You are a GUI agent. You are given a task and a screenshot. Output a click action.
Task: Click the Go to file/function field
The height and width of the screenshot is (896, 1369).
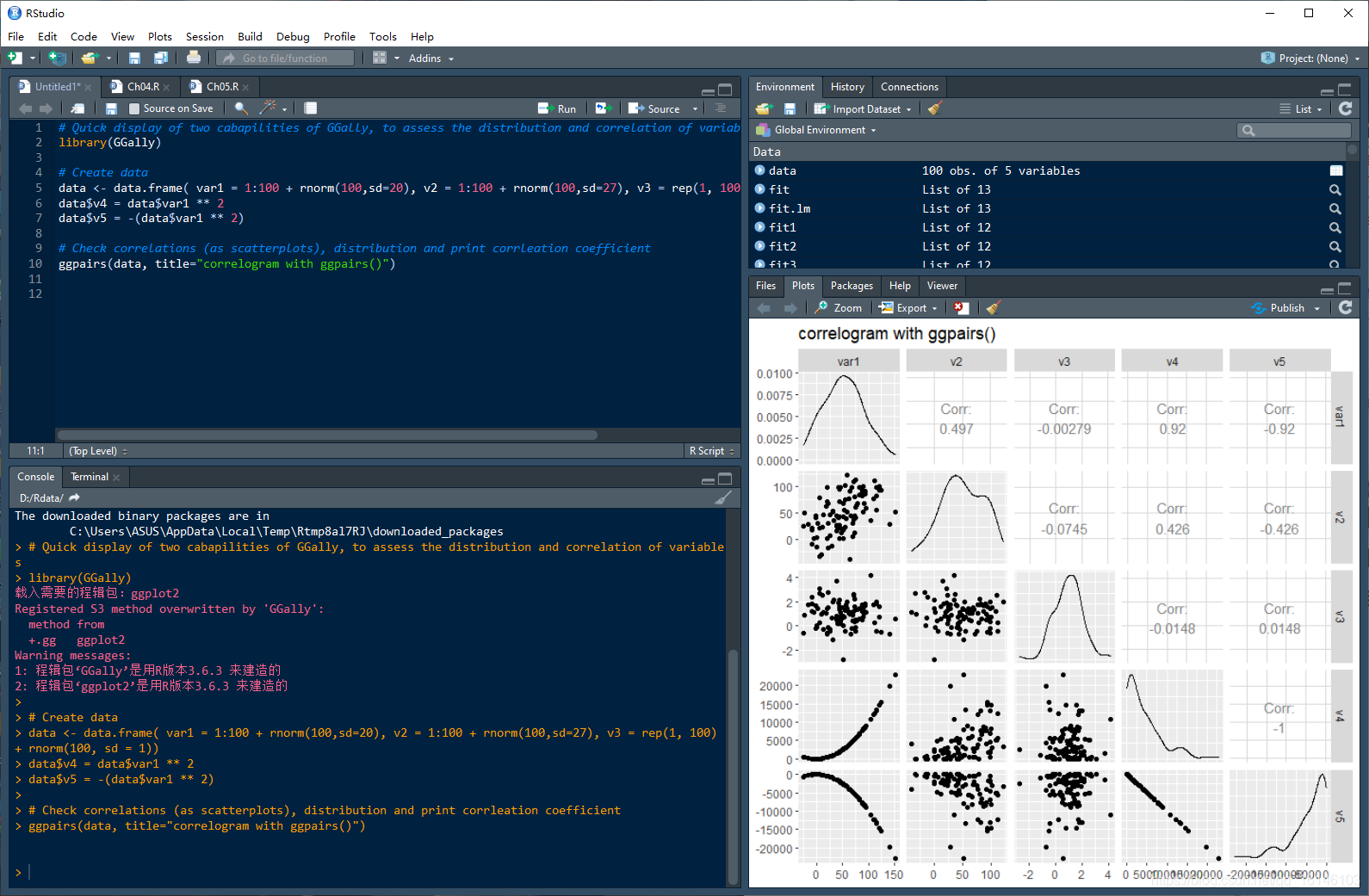click(x=285, y=59)
